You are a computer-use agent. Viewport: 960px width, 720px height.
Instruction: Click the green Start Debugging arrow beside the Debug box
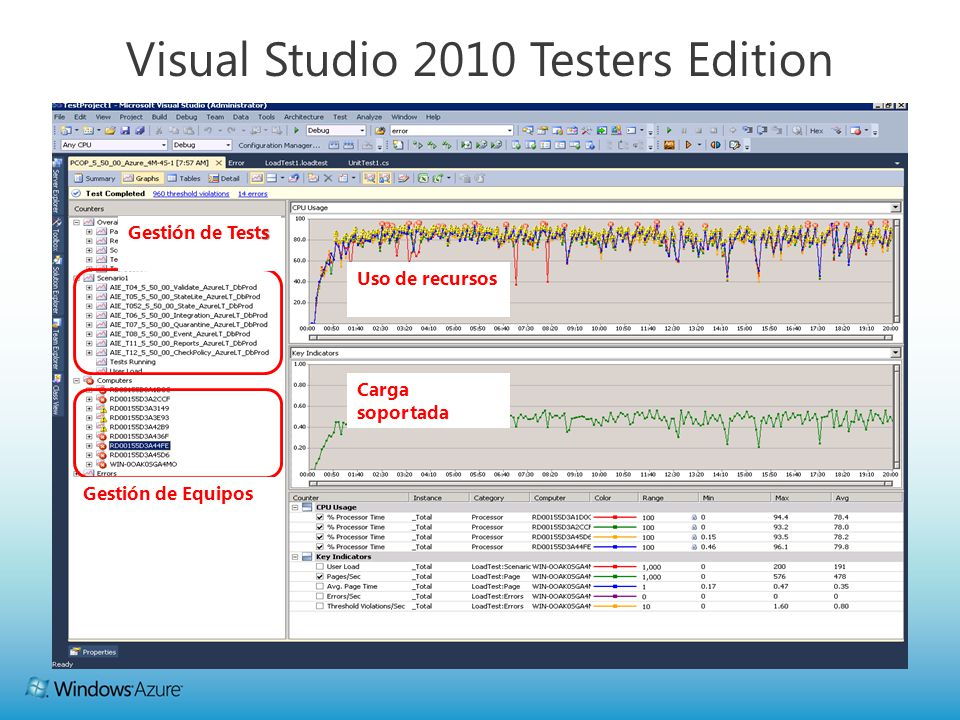point(296,130)
